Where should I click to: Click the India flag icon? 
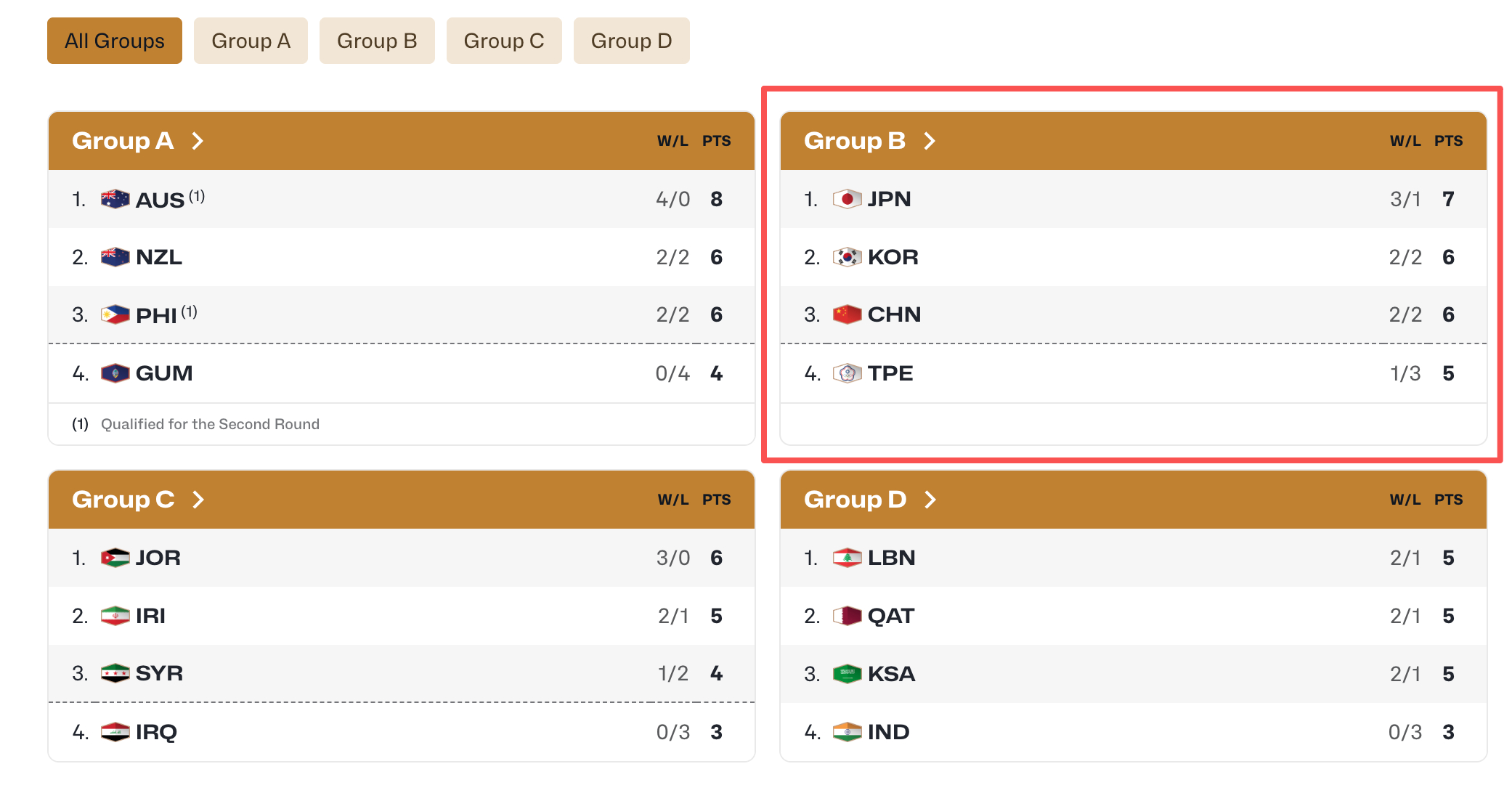click(x=847, y=732)
